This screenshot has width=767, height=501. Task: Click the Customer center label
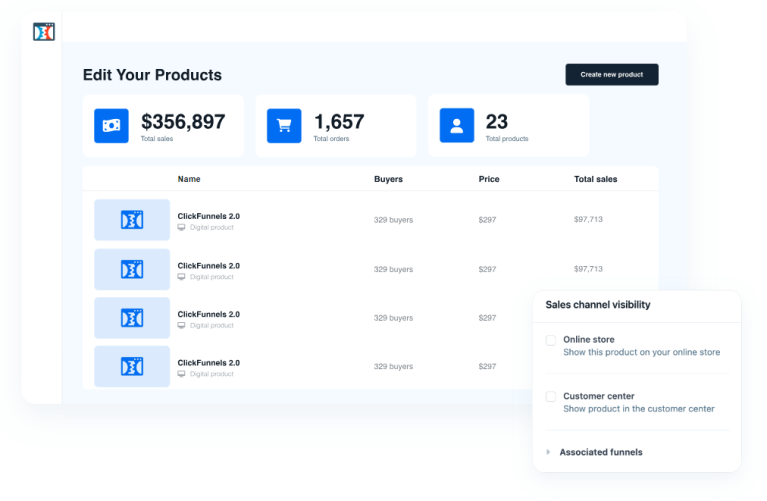(598, 396)
